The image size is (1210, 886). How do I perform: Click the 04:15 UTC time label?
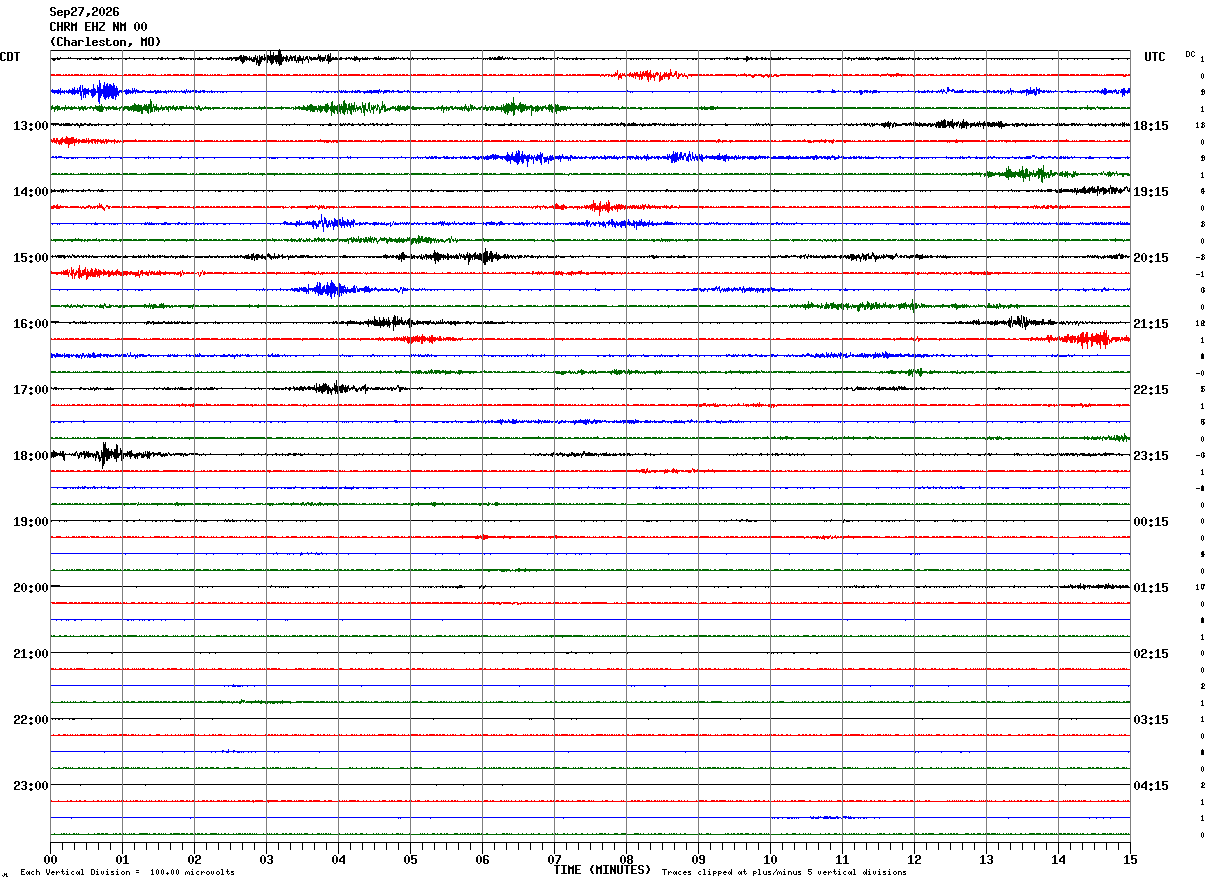pyautogui.click(x=1151, y=786)
